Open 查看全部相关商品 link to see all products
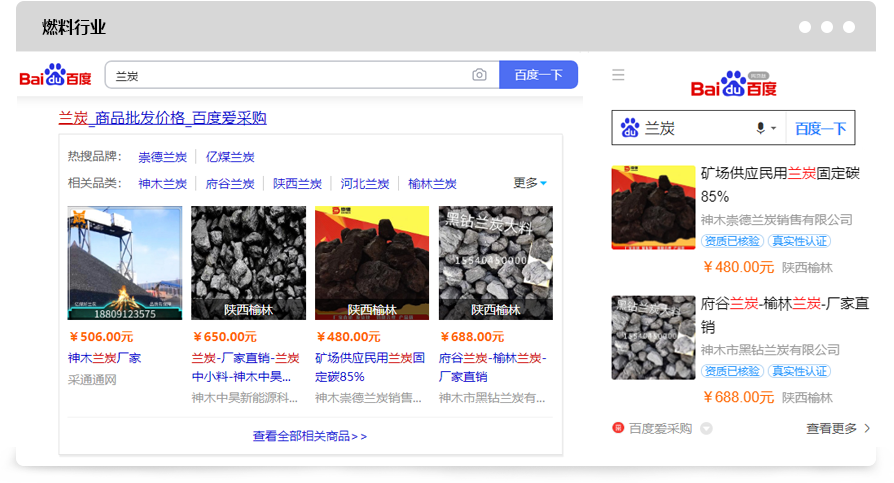The width and height of the screenshot is (894, 483). pyautogui.click(x=310, y=436)
